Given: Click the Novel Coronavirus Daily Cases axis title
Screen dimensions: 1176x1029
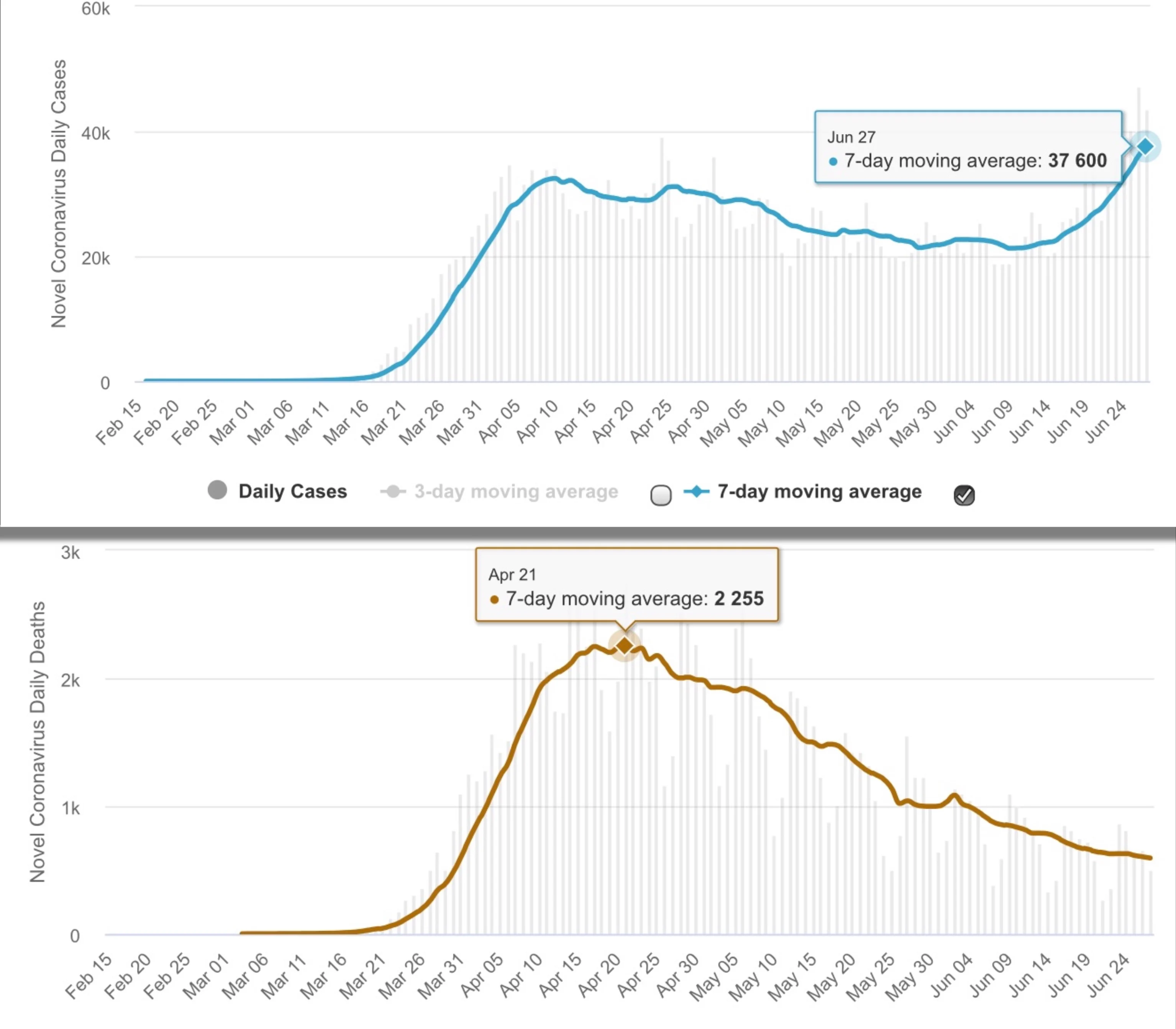Looking at the screenshot, I should coord(59,193).
